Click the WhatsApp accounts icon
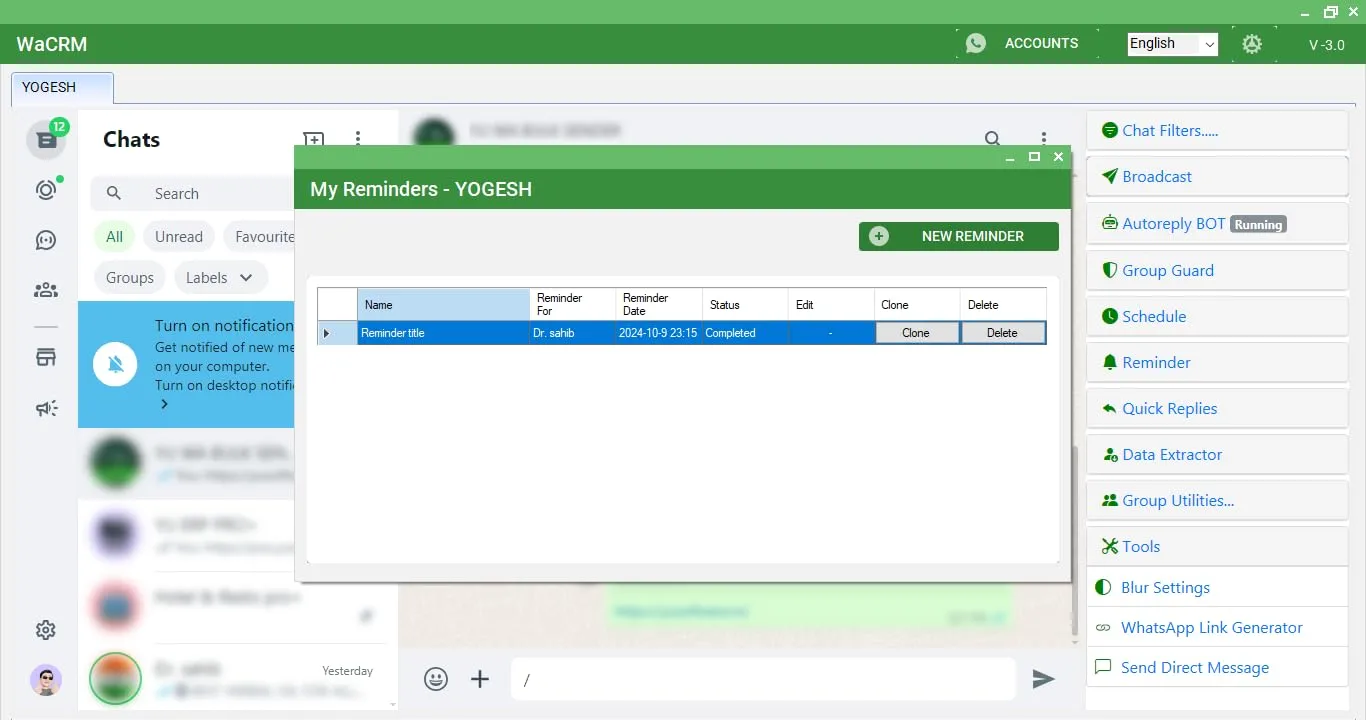1366x720 pixels. (x=976, y=43)
